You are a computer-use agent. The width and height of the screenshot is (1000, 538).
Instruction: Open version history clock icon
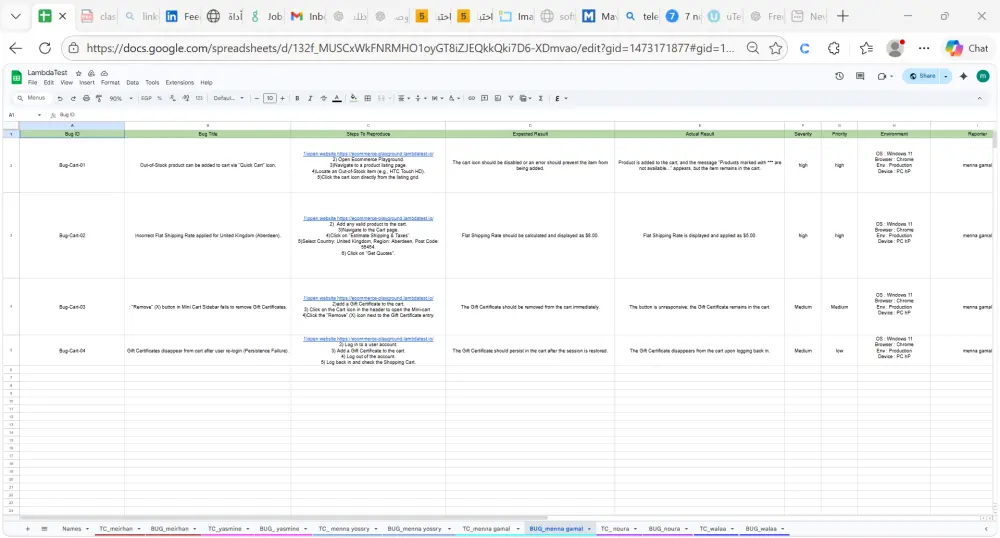point(839,76)
